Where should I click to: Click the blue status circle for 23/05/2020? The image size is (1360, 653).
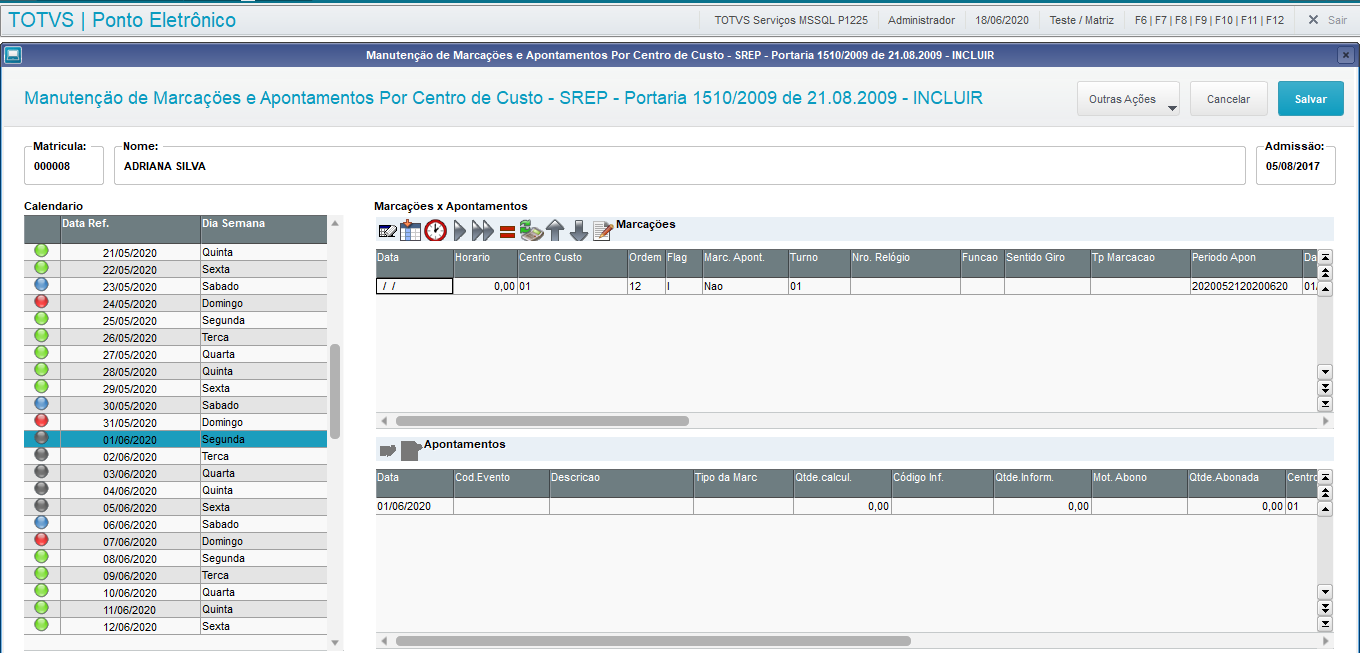click(41, 285)
